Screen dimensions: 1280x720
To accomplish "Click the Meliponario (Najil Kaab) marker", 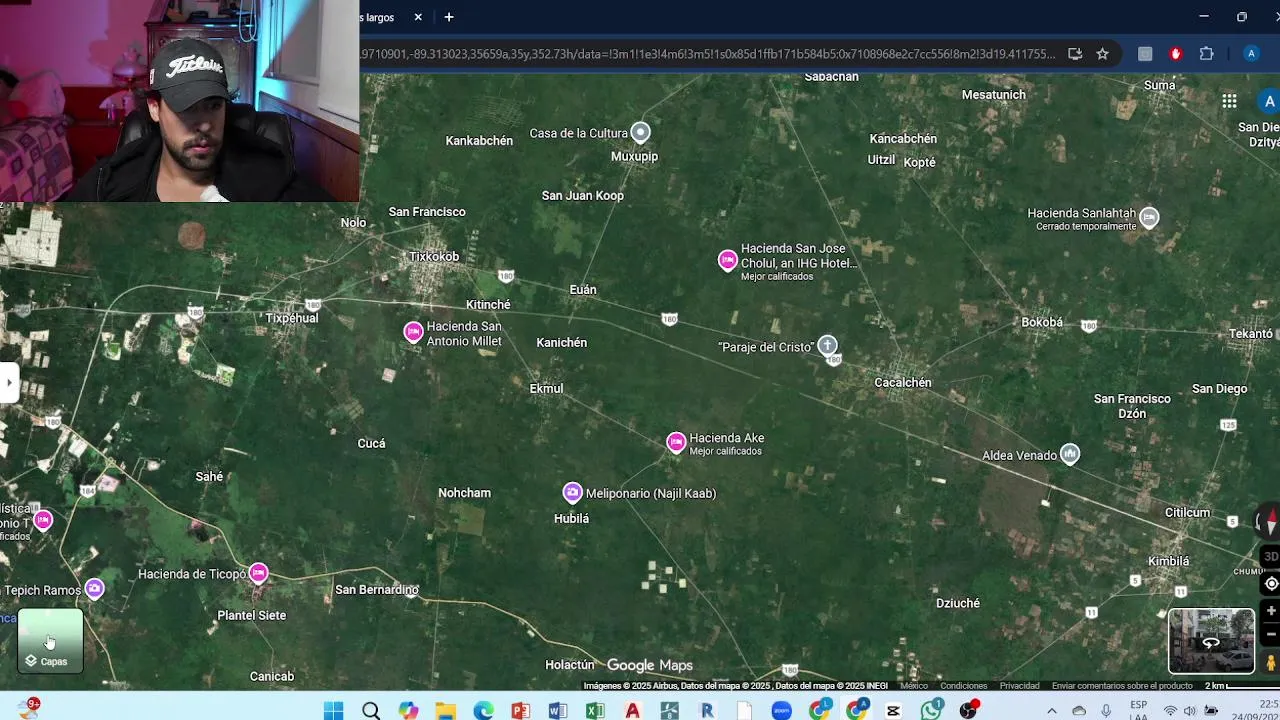I will [572, 492].
